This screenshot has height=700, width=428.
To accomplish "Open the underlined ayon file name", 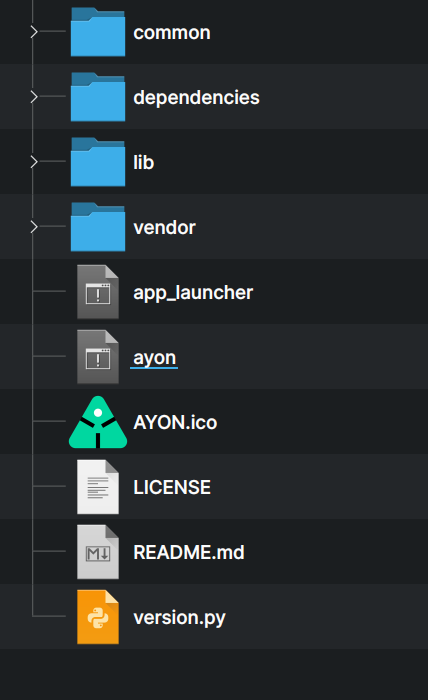I will (x=154, y=358).
